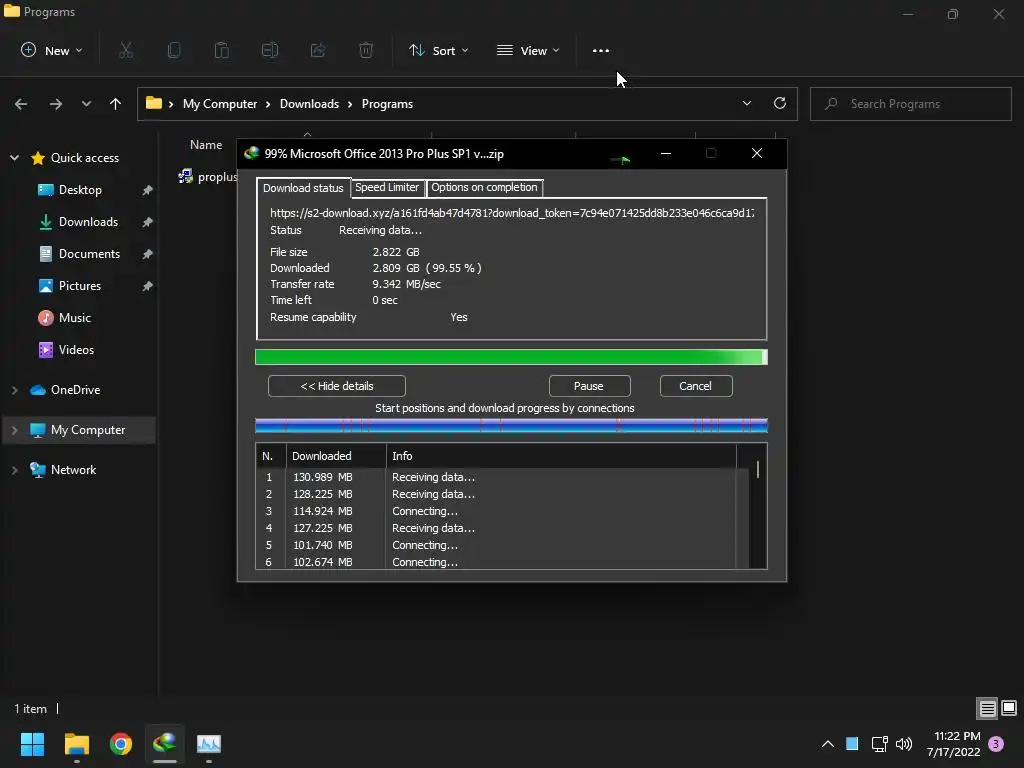Show hidden system tray icons
Image resolution: width=1024 pixels, height=768 pixels.
[827, 744]
